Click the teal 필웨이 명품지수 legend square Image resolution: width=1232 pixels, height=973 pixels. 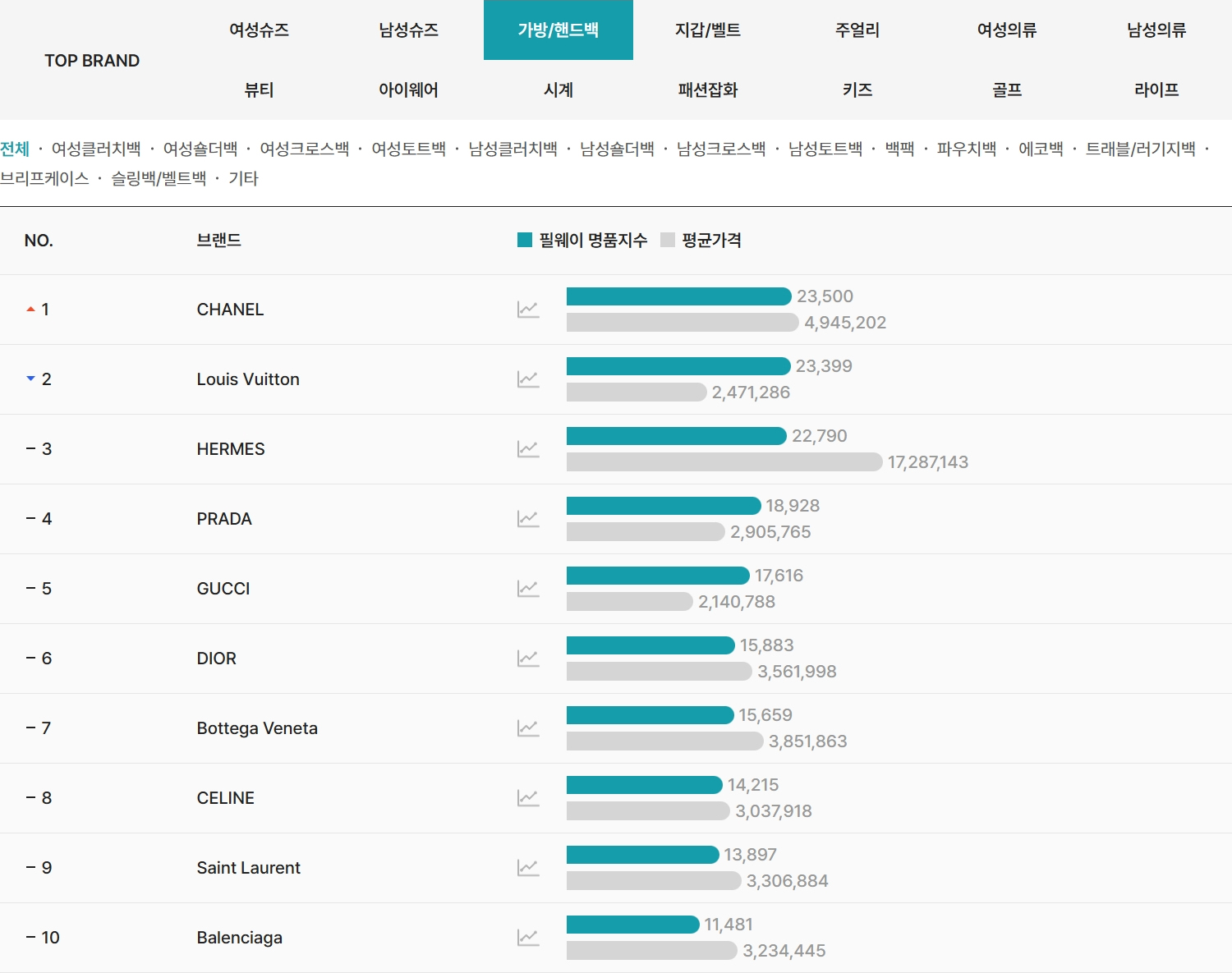point(525,240)
